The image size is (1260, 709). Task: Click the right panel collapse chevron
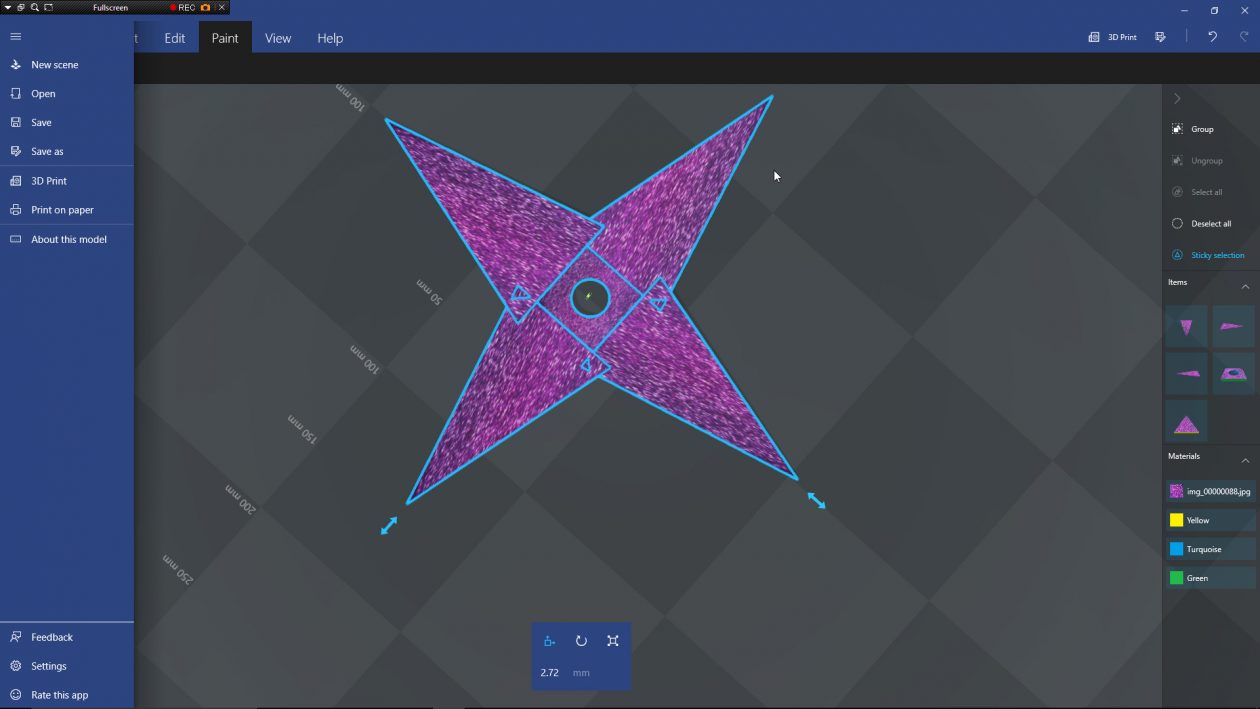tap(1177, 98)
